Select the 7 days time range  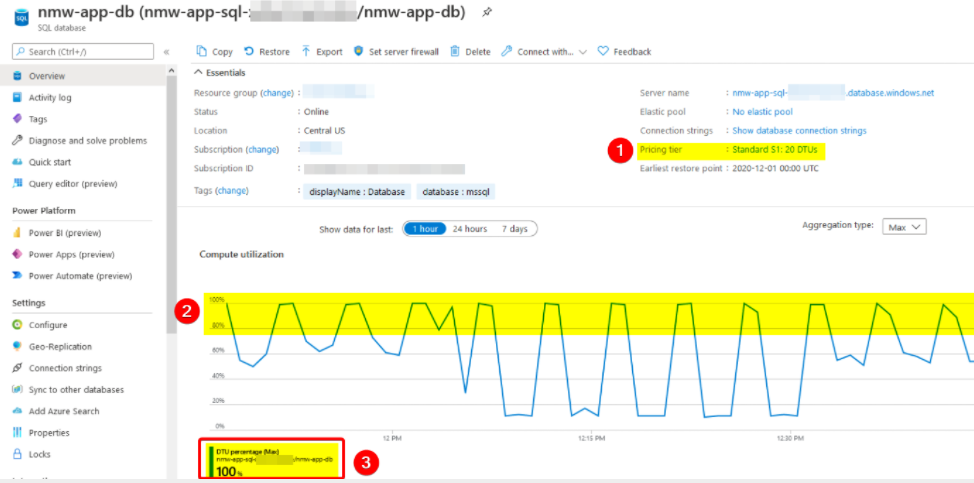pos(514,229)
